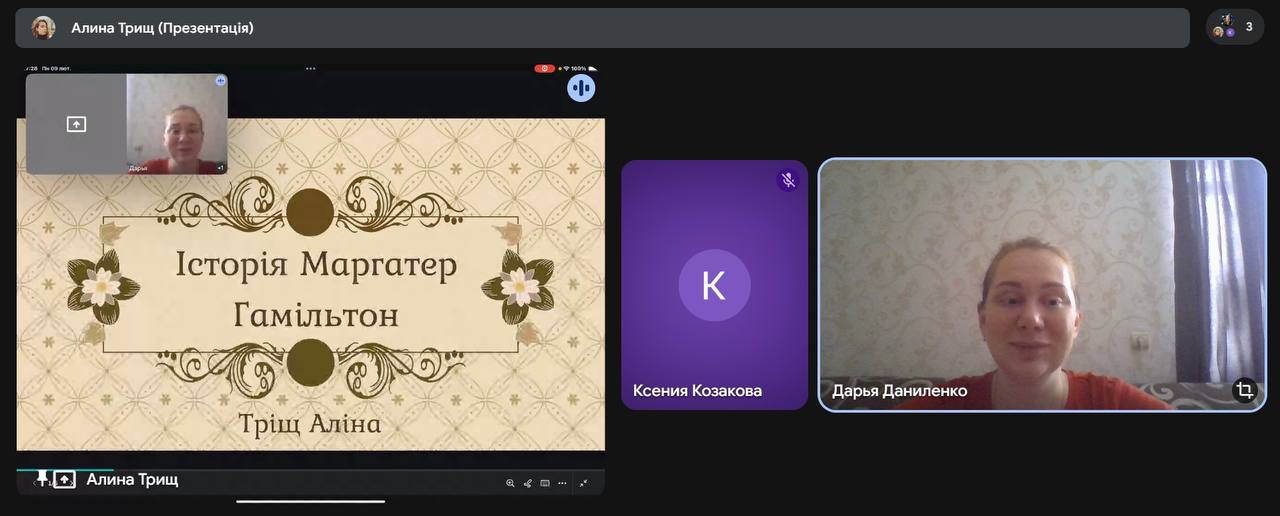Click Алина Трищ's avatar in the top bar

pyautogui.click(x=43, y=28)
